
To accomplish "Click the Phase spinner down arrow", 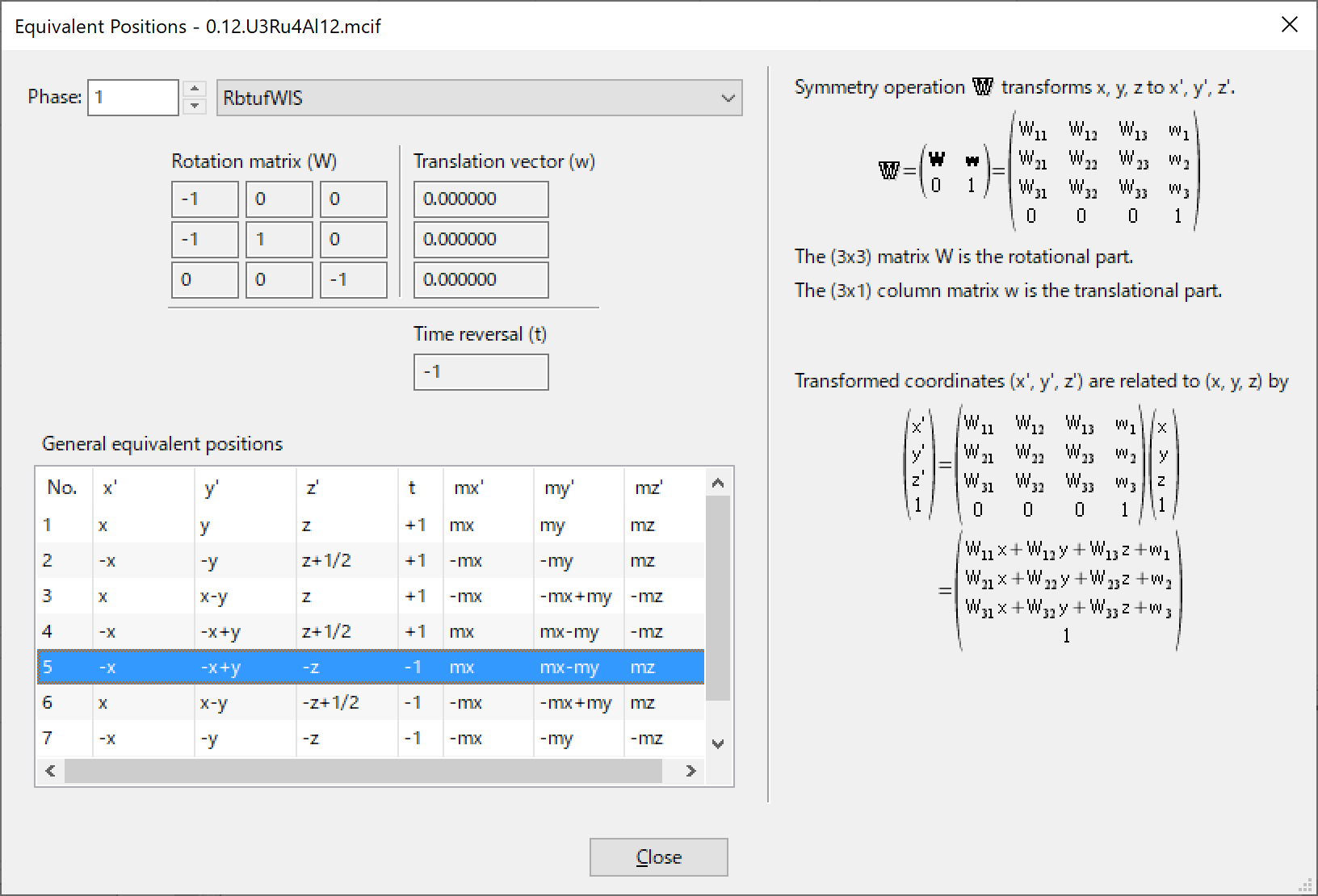I will 195,106.
